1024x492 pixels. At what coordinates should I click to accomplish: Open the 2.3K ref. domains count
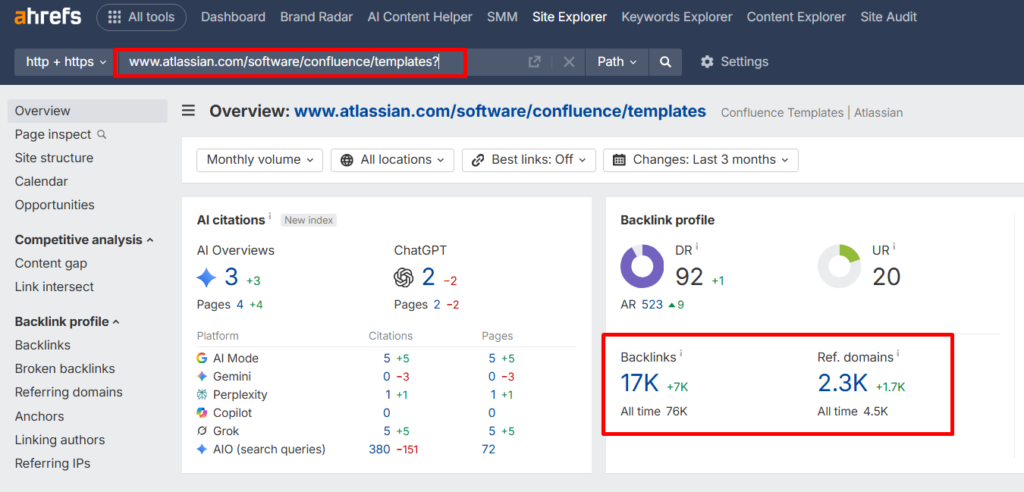842,384
